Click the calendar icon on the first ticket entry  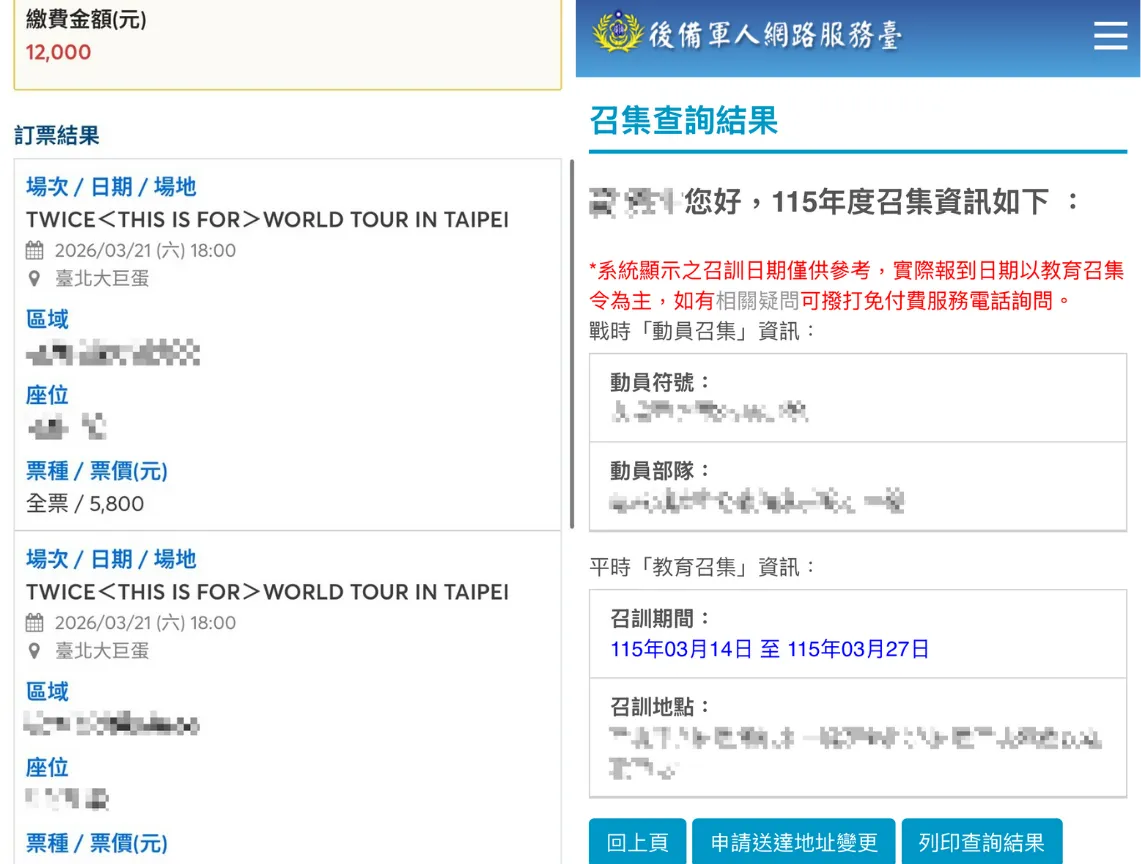coord(35,250)
